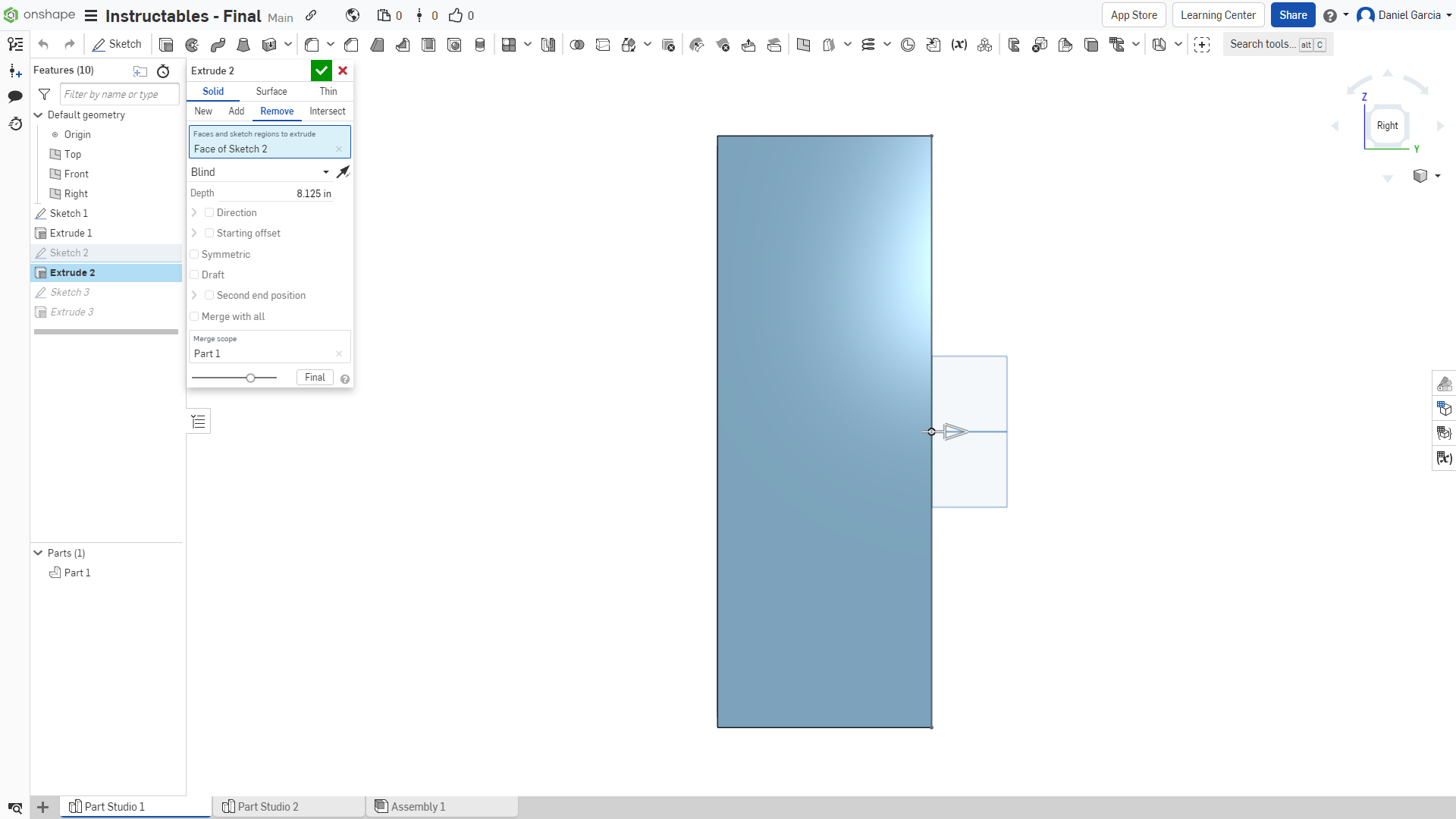The width and height of the screenshot is (1456, 819).
Task: Confirm Extrude 2 with the green checkmark
Action: (321, 71)
